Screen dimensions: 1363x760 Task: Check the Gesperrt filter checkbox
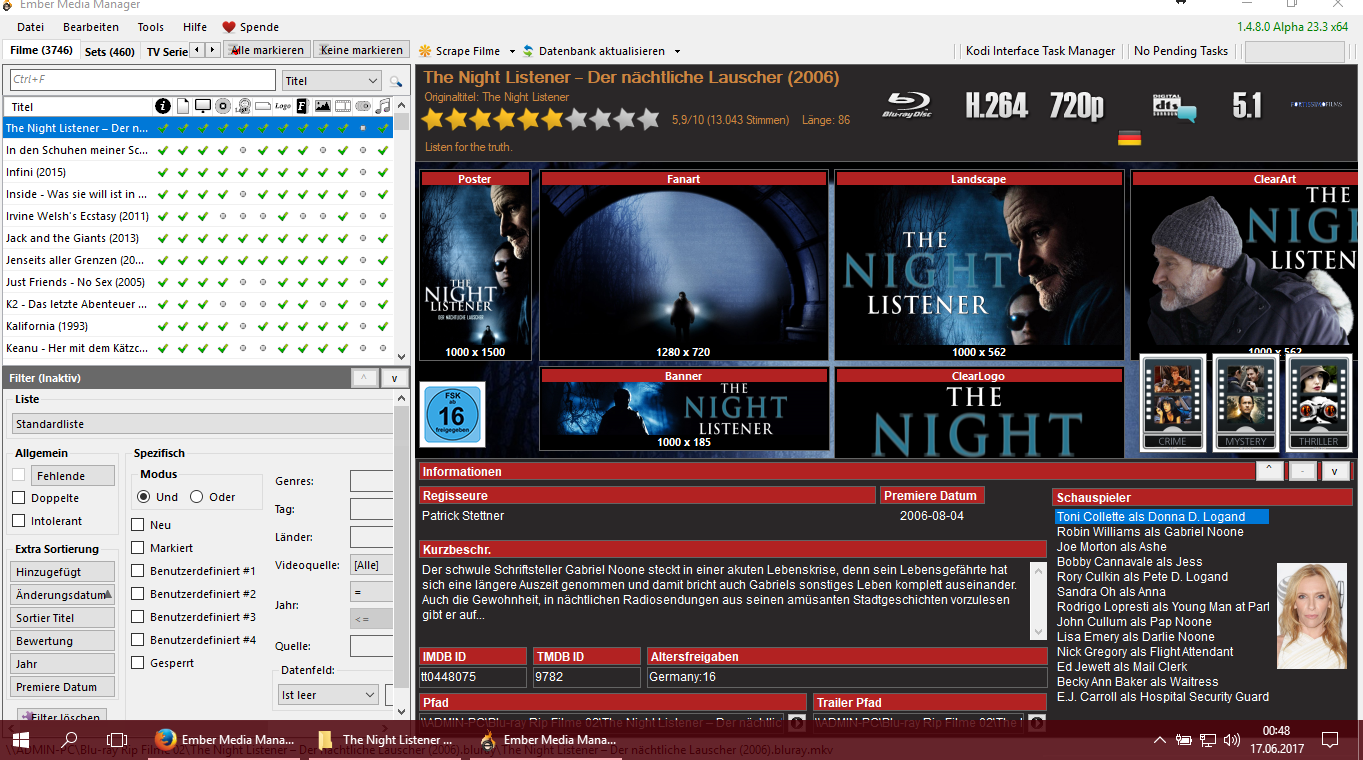[138, 663]
